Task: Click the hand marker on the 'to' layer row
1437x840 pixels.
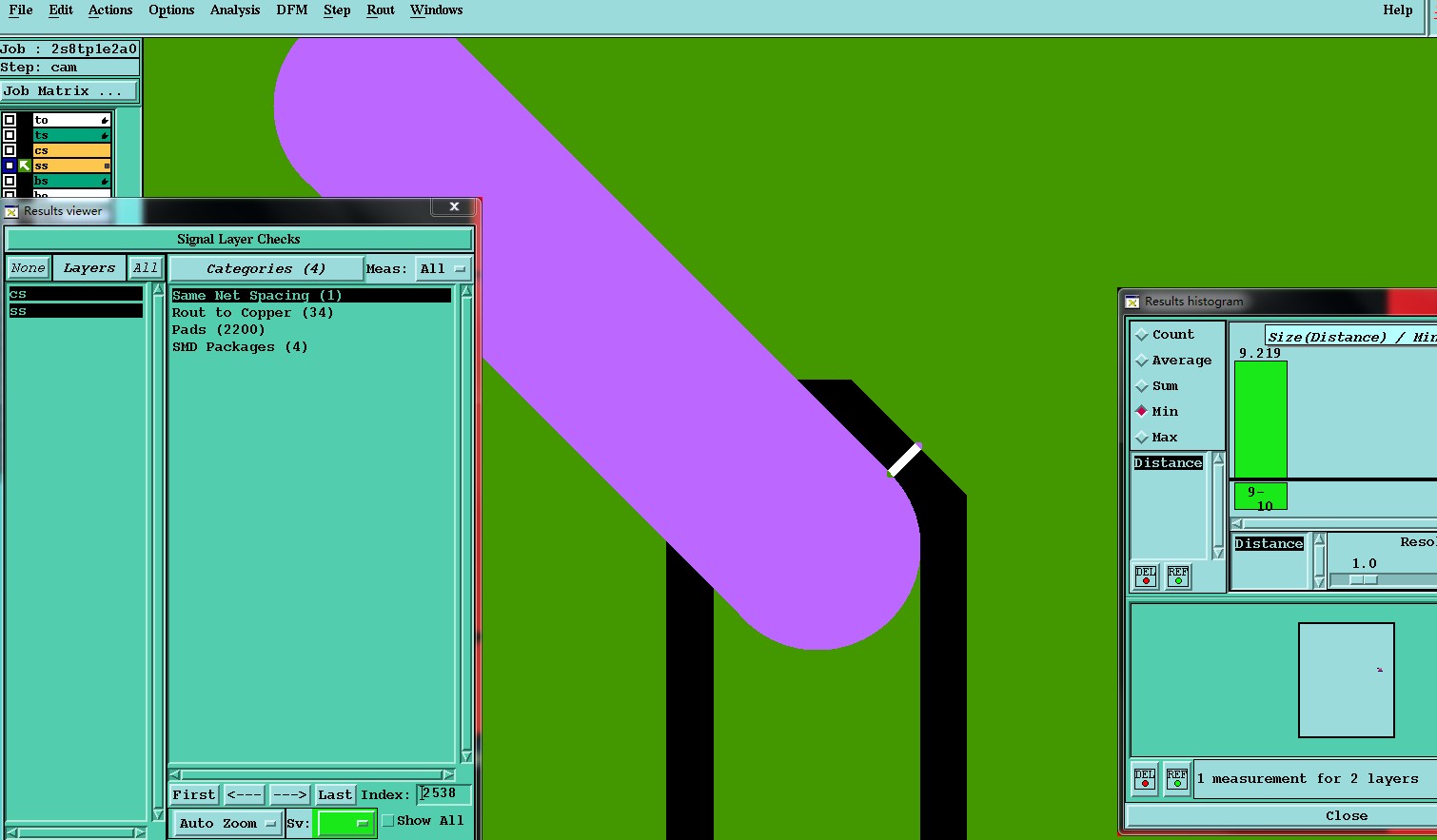Action: pos(105,121)
